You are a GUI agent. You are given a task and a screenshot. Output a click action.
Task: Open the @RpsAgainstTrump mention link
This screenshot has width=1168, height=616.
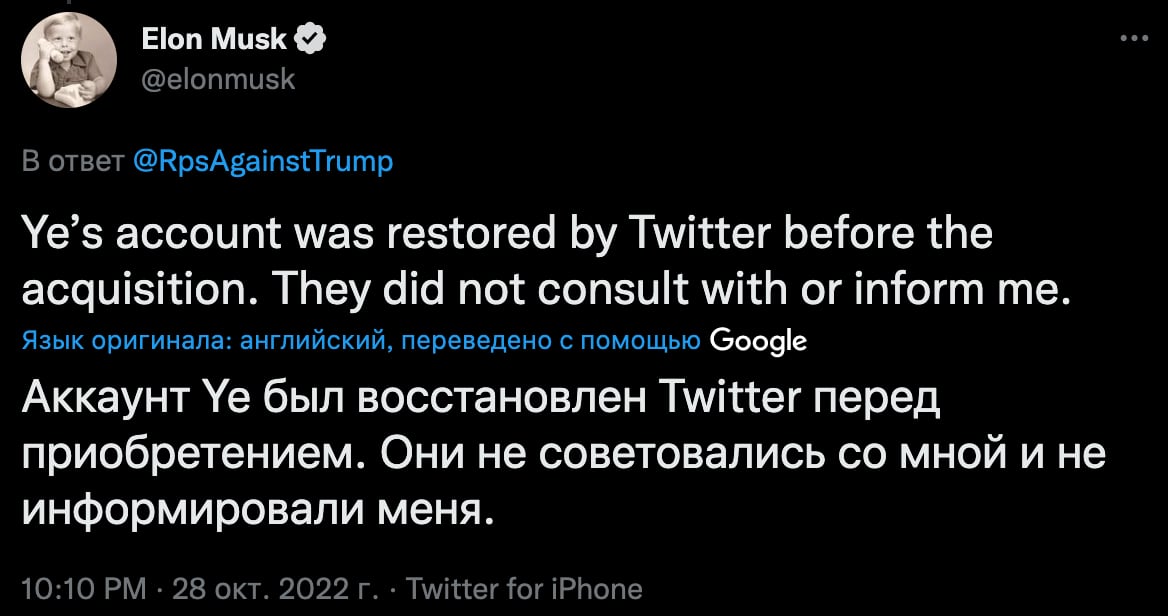coord(263,161)
